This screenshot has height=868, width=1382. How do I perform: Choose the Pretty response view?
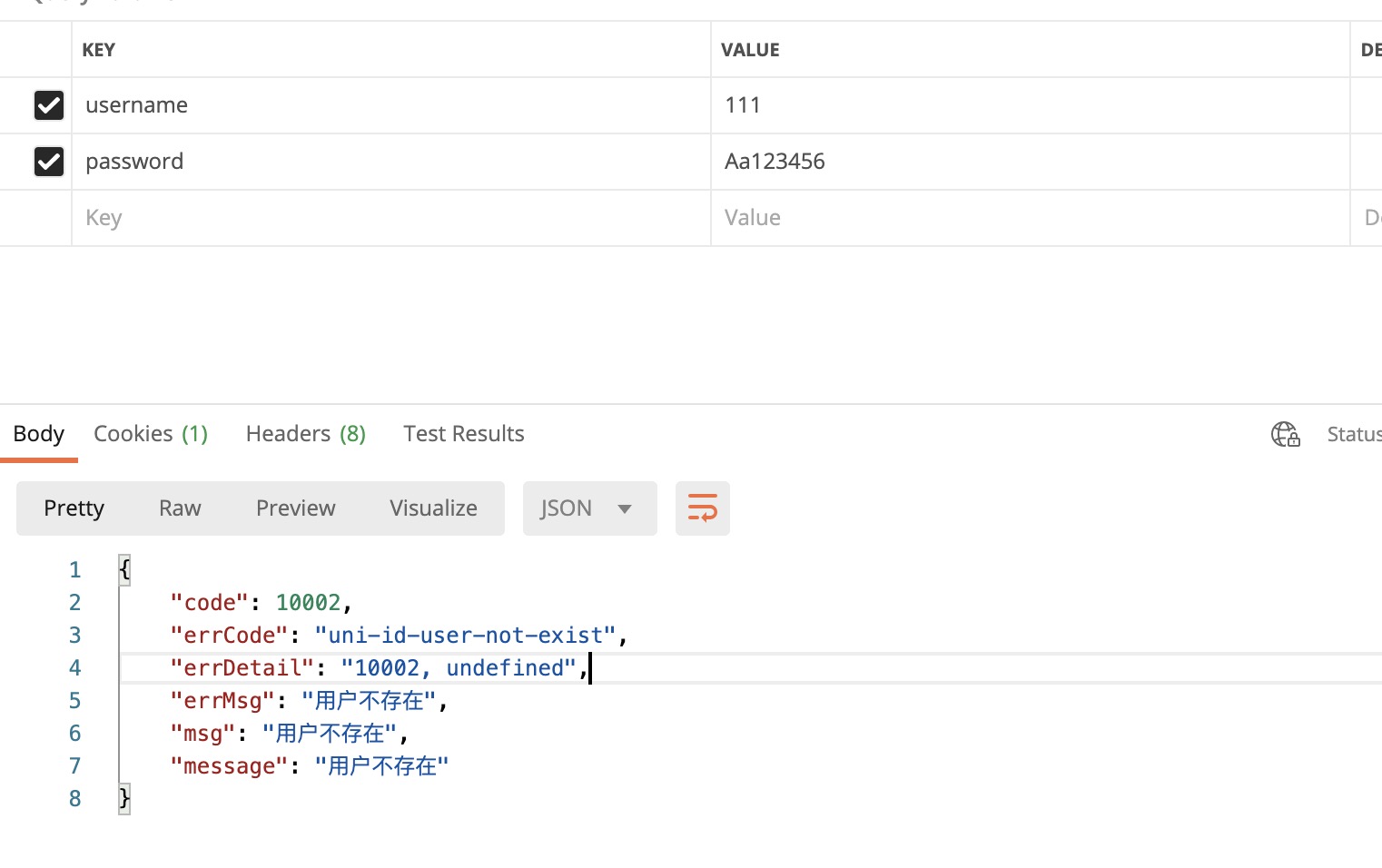pyautogui.click(x=74, y=508)
